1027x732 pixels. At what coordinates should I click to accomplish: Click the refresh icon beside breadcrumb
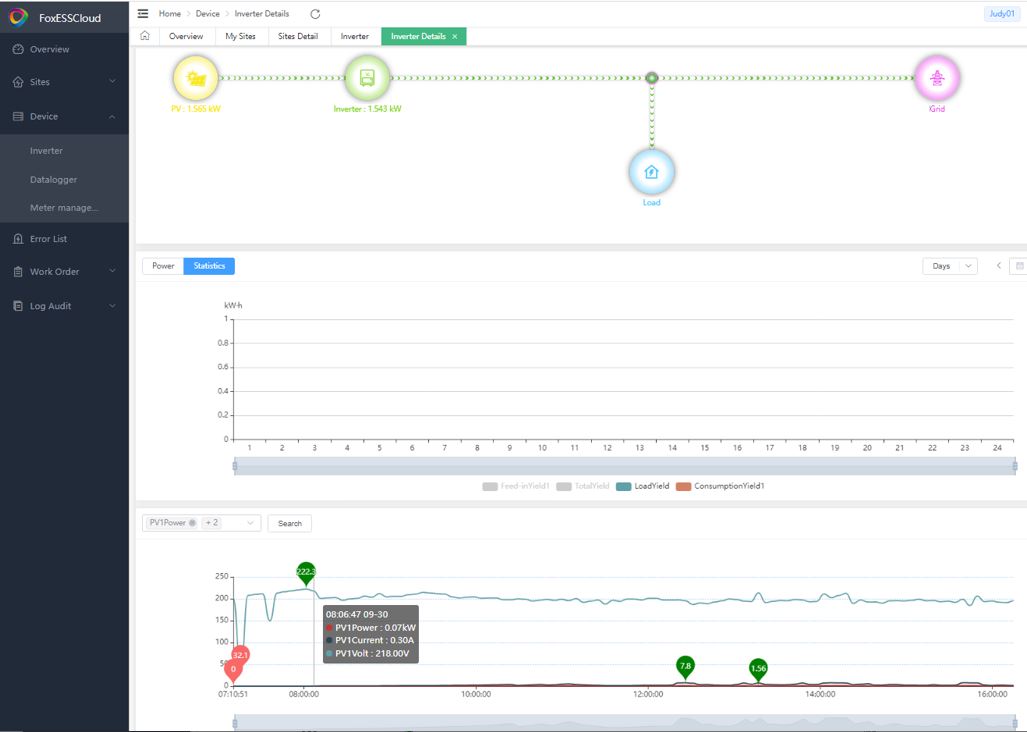pos(315,14)
